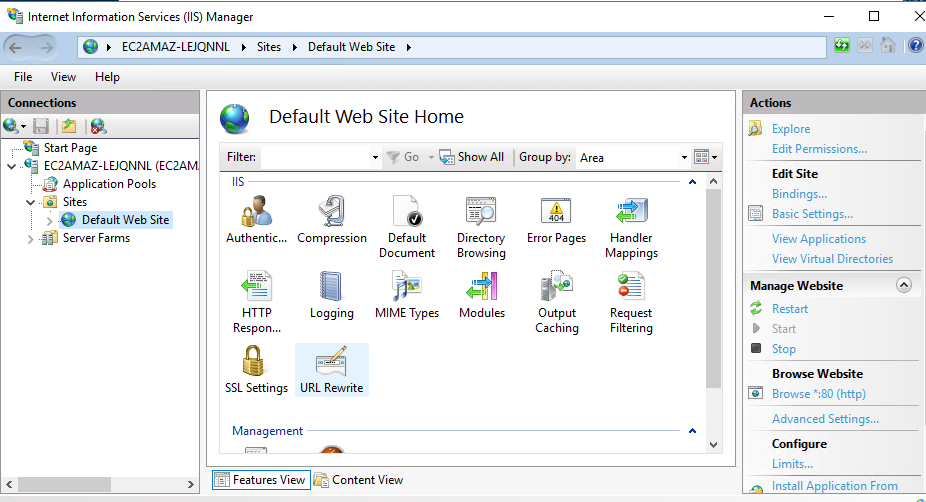926x502 pixels.
Task: Click Sites in the address breadcrumb
Action: pos(269,47)
